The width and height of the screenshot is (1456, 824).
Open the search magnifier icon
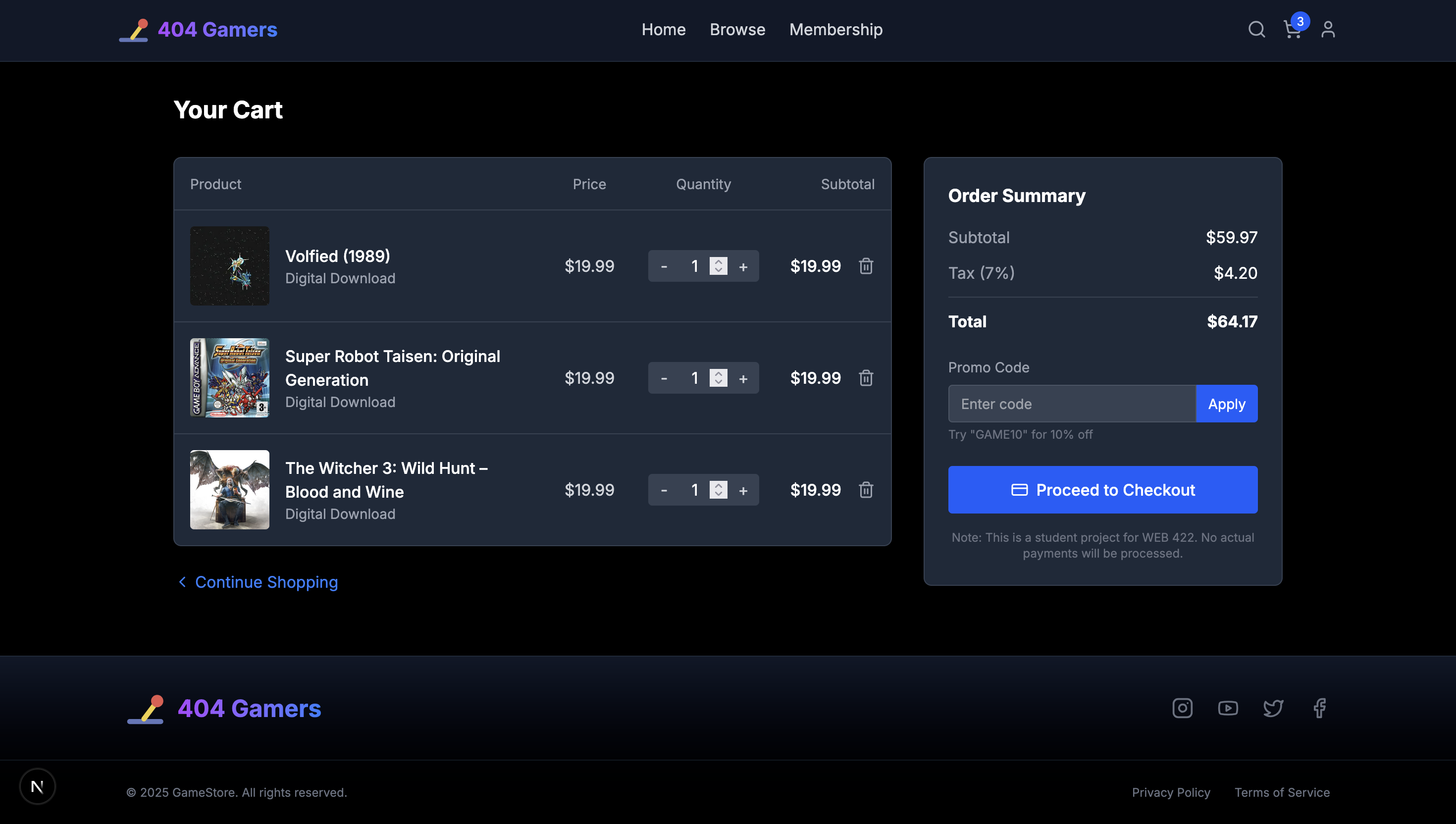pyautogui.click(x=1256, y=29)
